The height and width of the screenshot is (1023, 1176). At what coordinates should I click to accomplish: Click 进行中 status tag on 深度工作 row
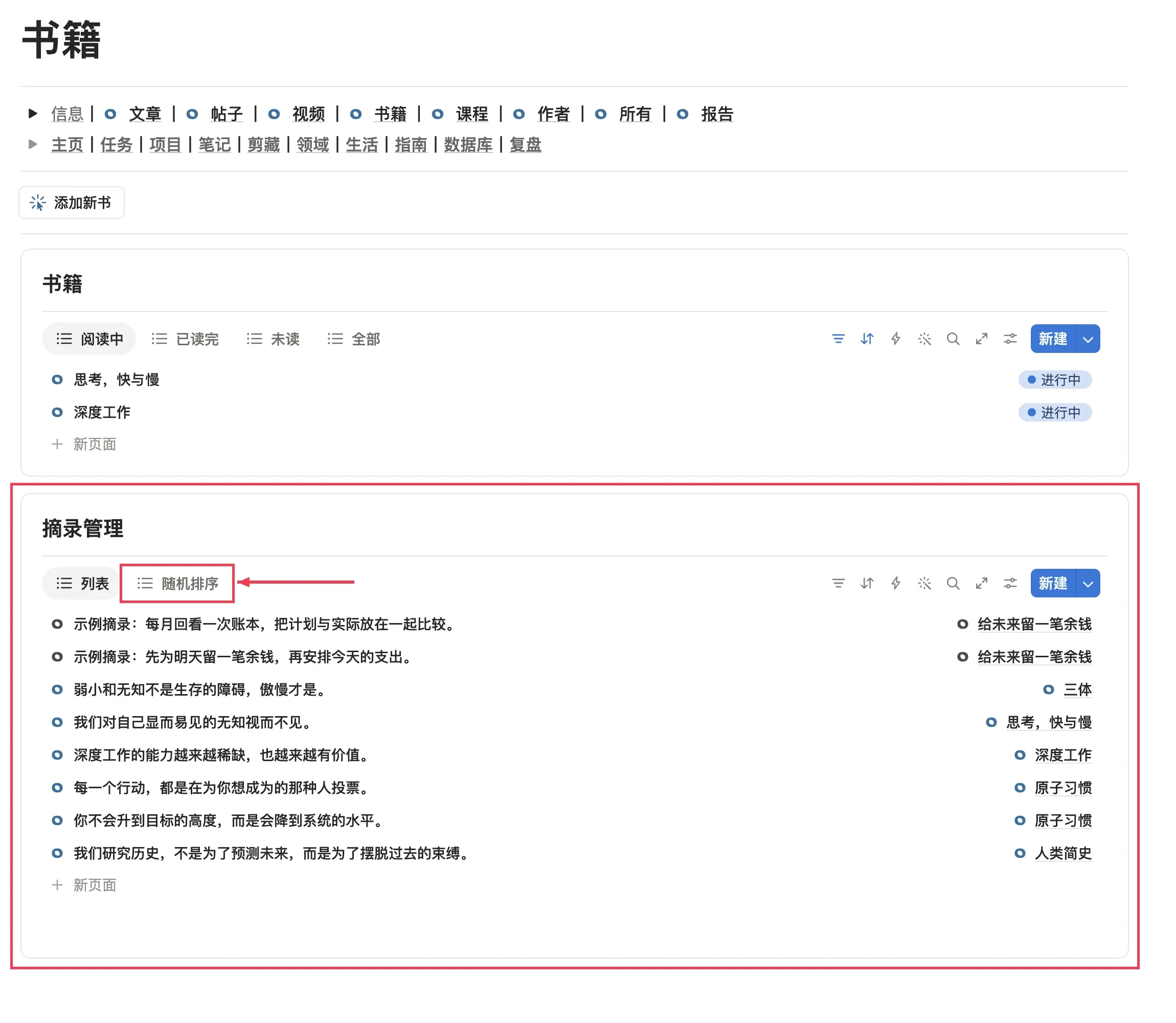coord(1054,412)
